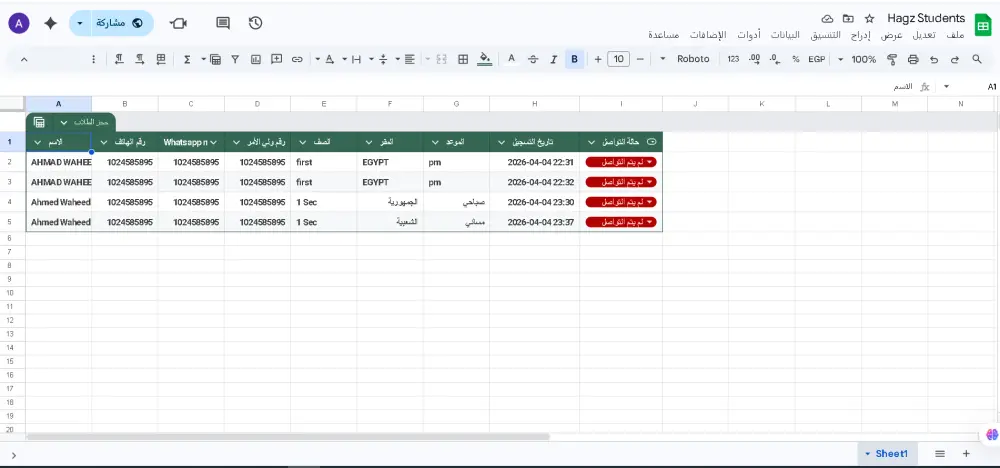Increase font size with plus button

[598, 59]
